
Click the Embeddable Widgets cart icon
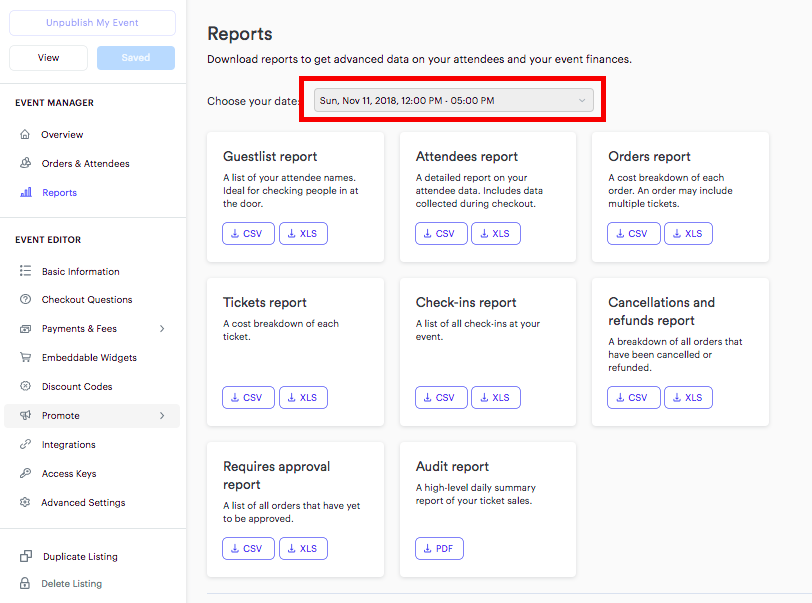[25, 357]
